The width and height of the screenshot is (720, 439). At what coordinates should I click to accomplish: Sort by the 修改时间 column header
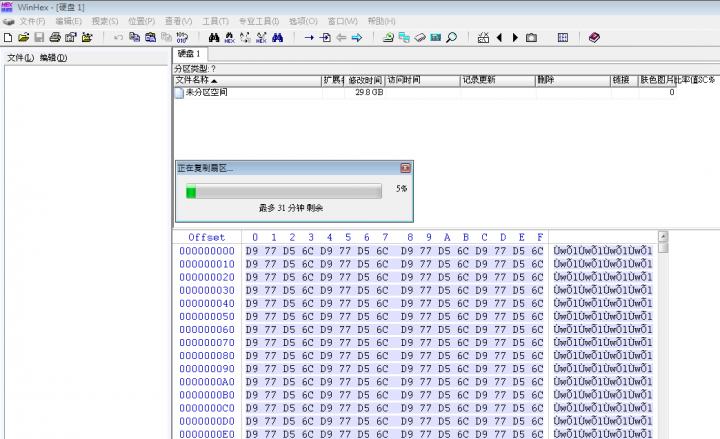364,80
